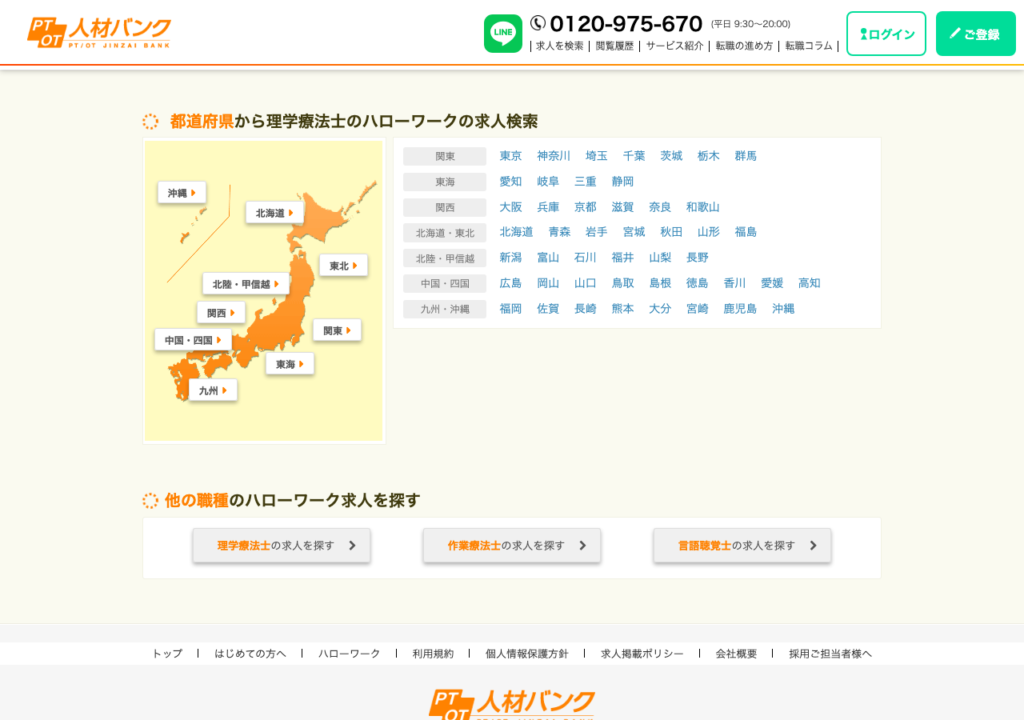
Task: Click the 高知 prefecture link
Action: (808, 283)
